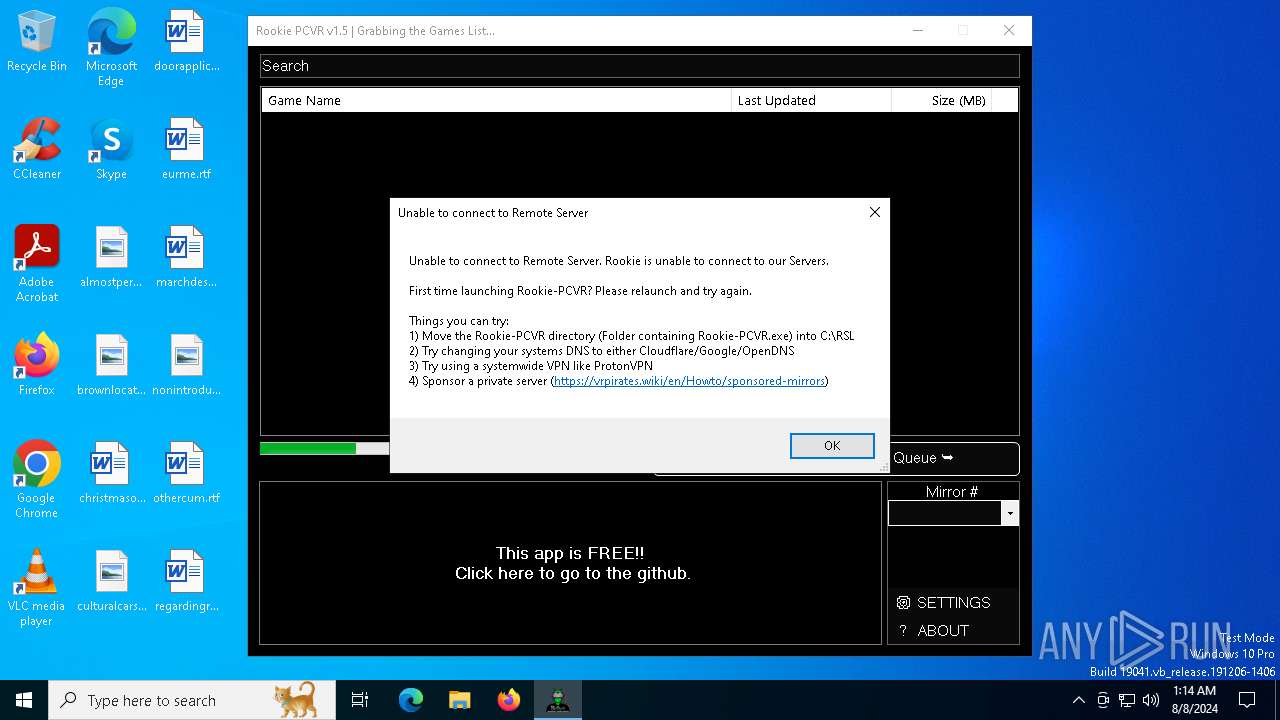The width and height of the screenshot is (1280, 720).
Task: Expand the Mirror # dropdown
Action: 1010,513
